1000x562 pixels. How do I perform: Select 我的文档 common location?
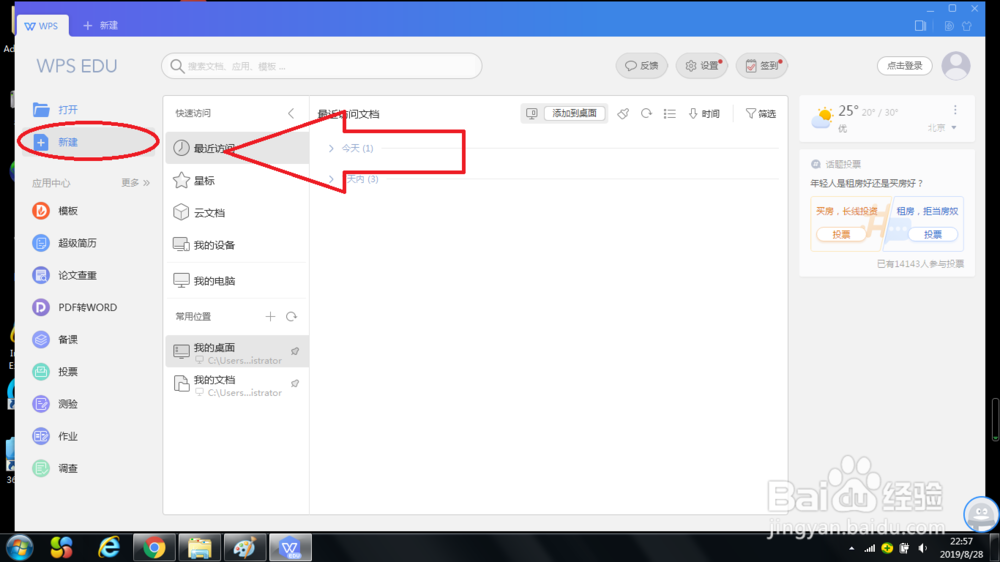click(237, 384)
